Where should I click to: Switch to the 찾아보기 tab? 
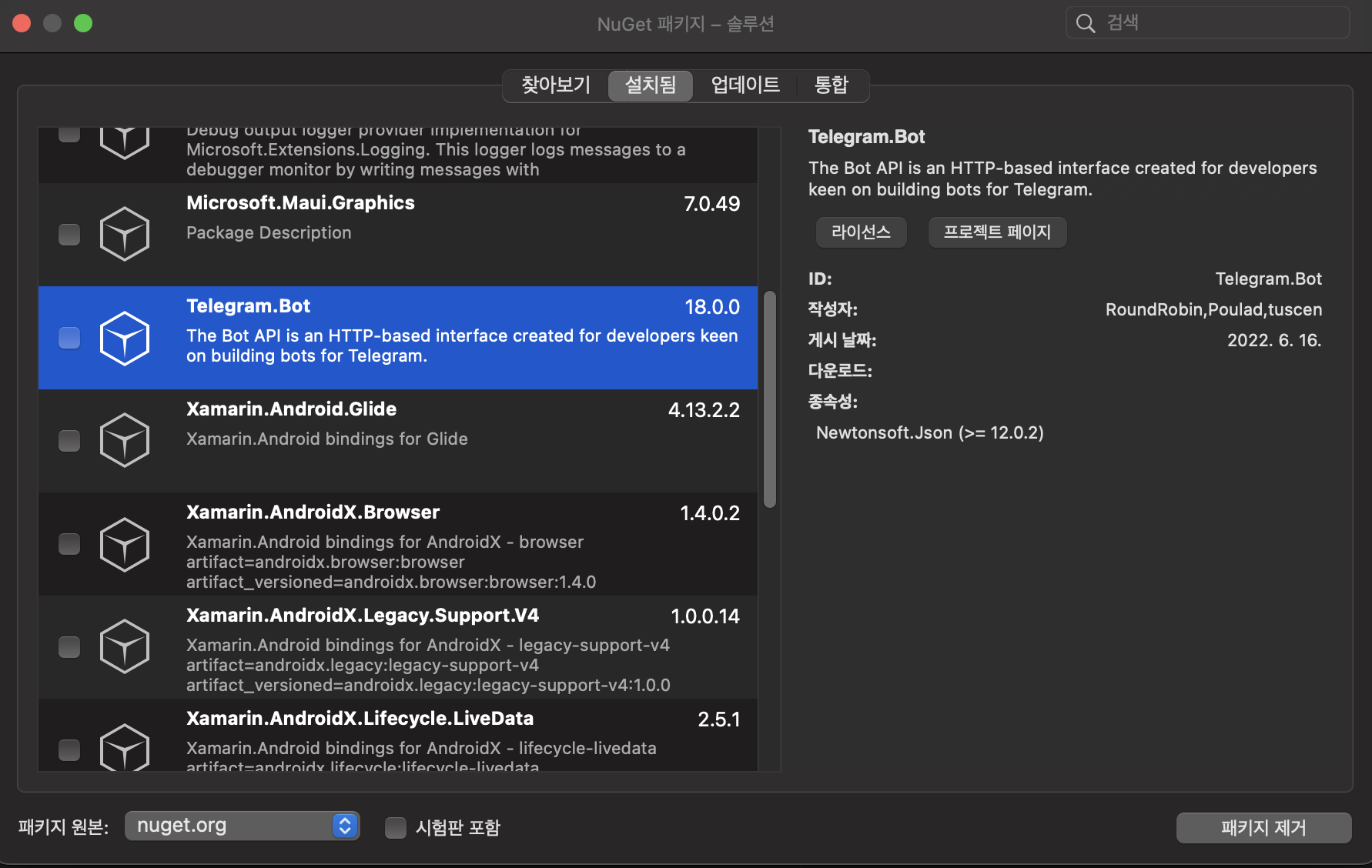pos(556,85)
